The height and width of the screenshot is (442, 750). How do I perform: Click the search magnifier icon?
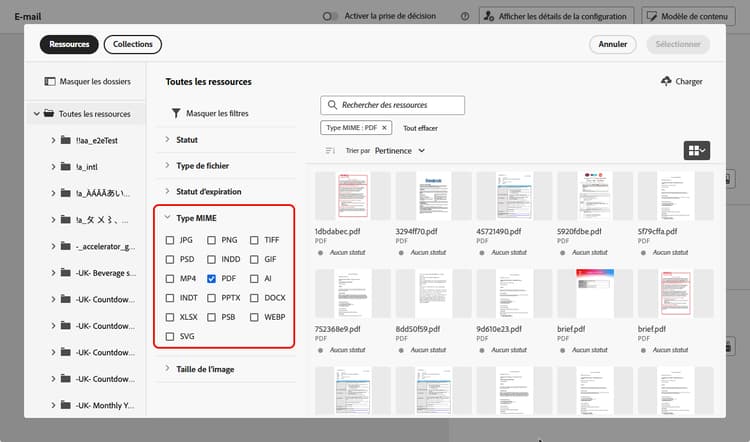[332, 105]
